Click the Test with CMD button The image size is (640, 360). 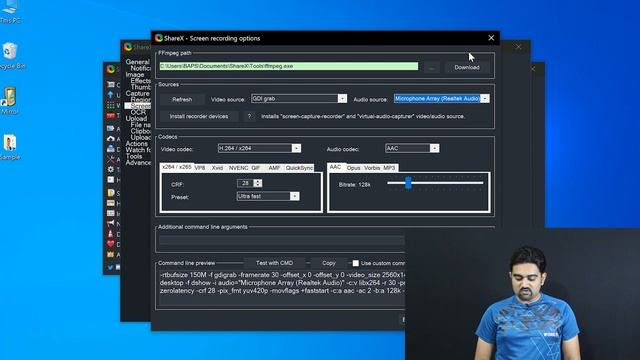click(274, 263)
